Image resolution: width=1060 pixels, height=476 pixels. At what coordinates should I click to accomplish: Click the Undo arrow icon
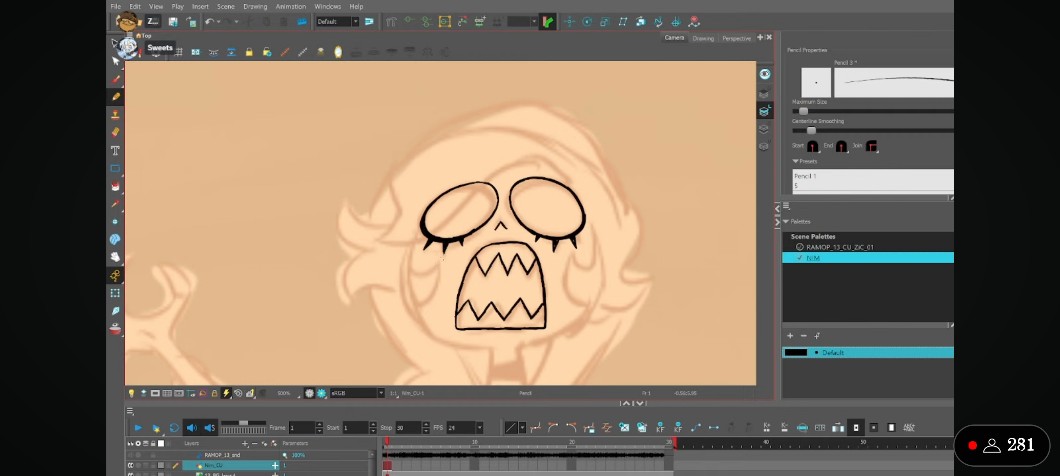click(x=209, y=21)
